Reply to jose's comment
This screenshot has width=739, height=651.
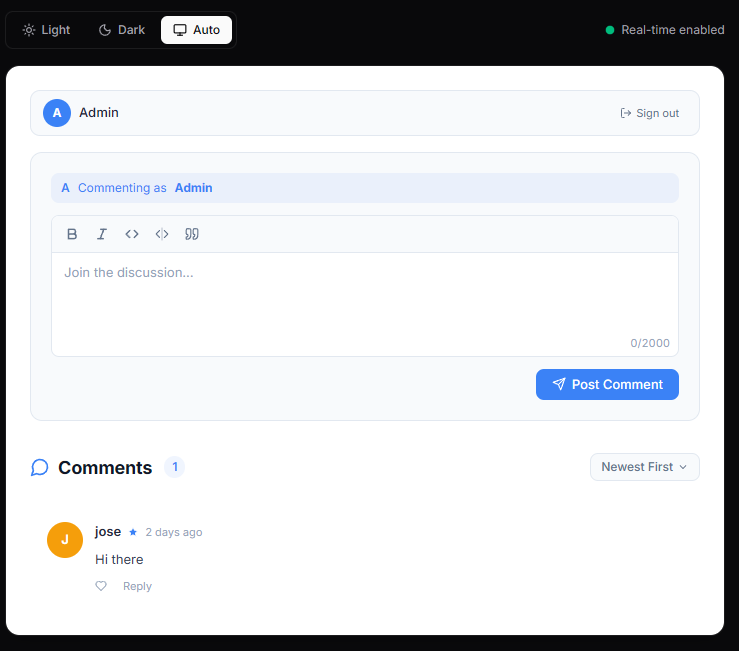tap(137, 586)
